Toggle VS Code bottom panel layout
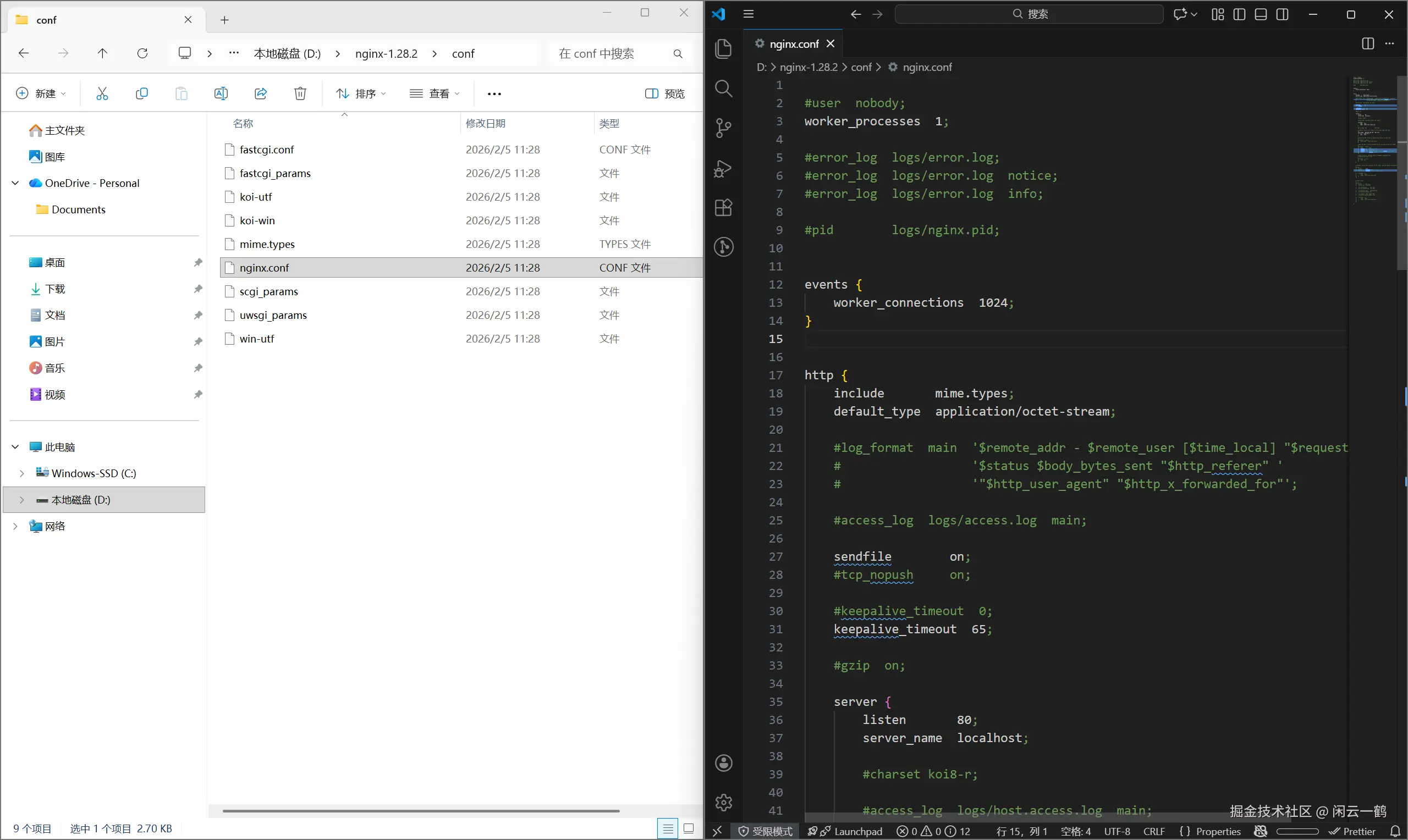The width and height of the screenshot is (1408, 840). (1261, 14)
